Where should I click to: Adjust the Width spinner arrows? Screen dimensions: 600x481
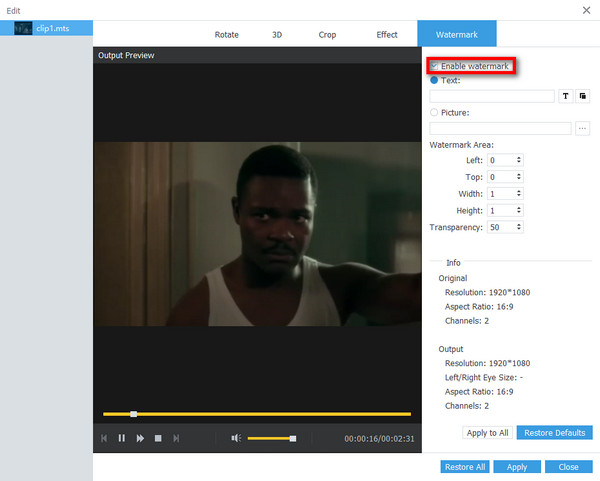pos(519,194)
